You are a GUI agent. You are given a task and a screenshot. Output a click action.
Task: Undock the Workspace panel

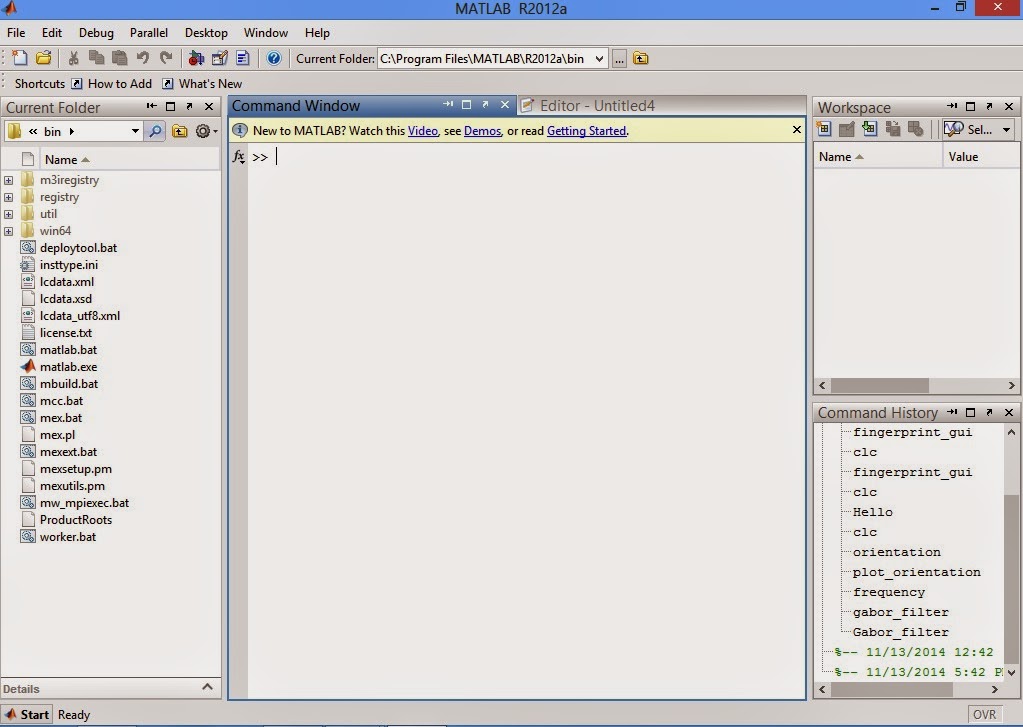coord(988,107)
